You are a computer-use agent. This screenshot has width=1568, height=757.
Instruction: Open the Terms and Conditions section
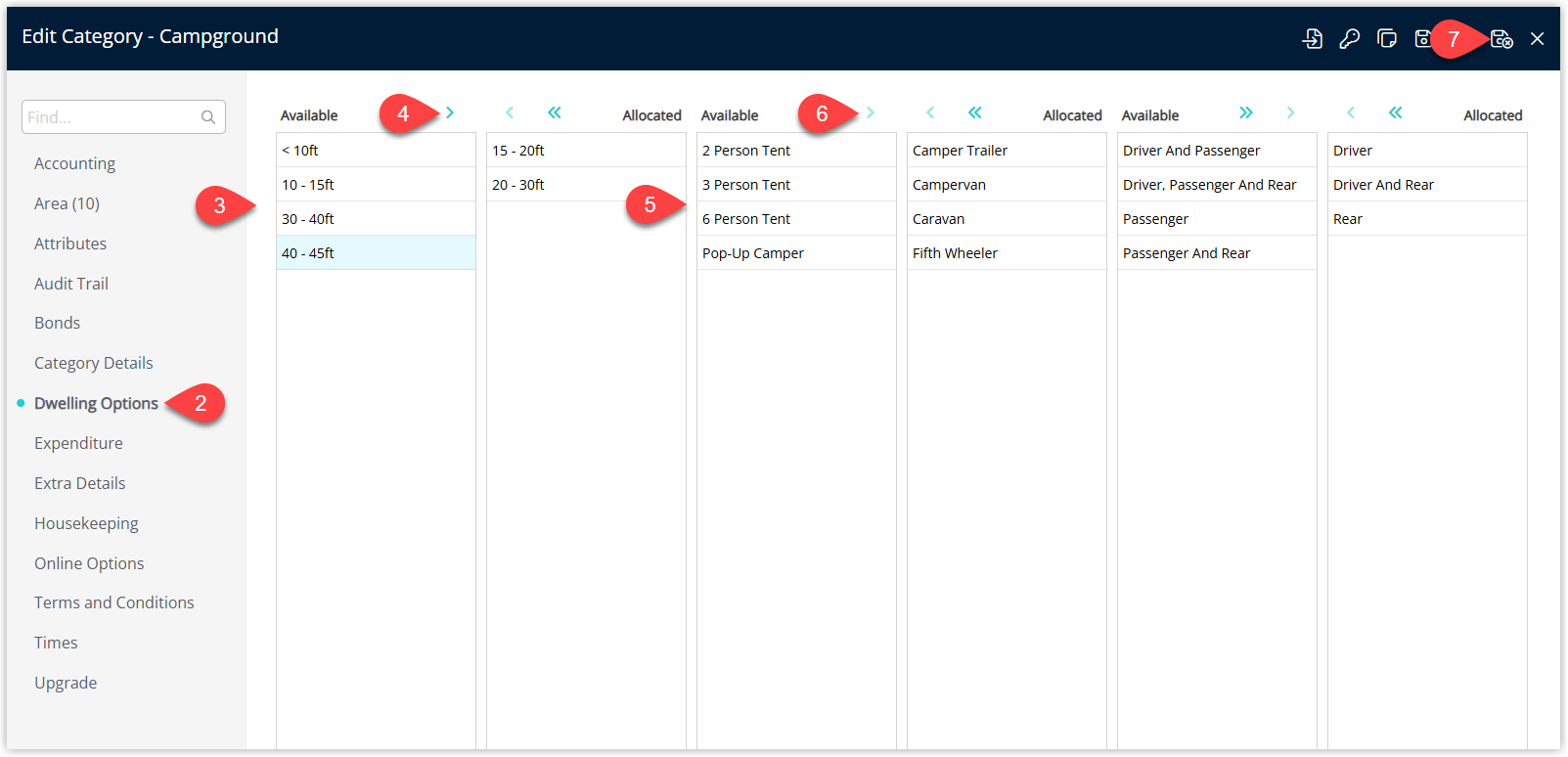coord(114,602)
